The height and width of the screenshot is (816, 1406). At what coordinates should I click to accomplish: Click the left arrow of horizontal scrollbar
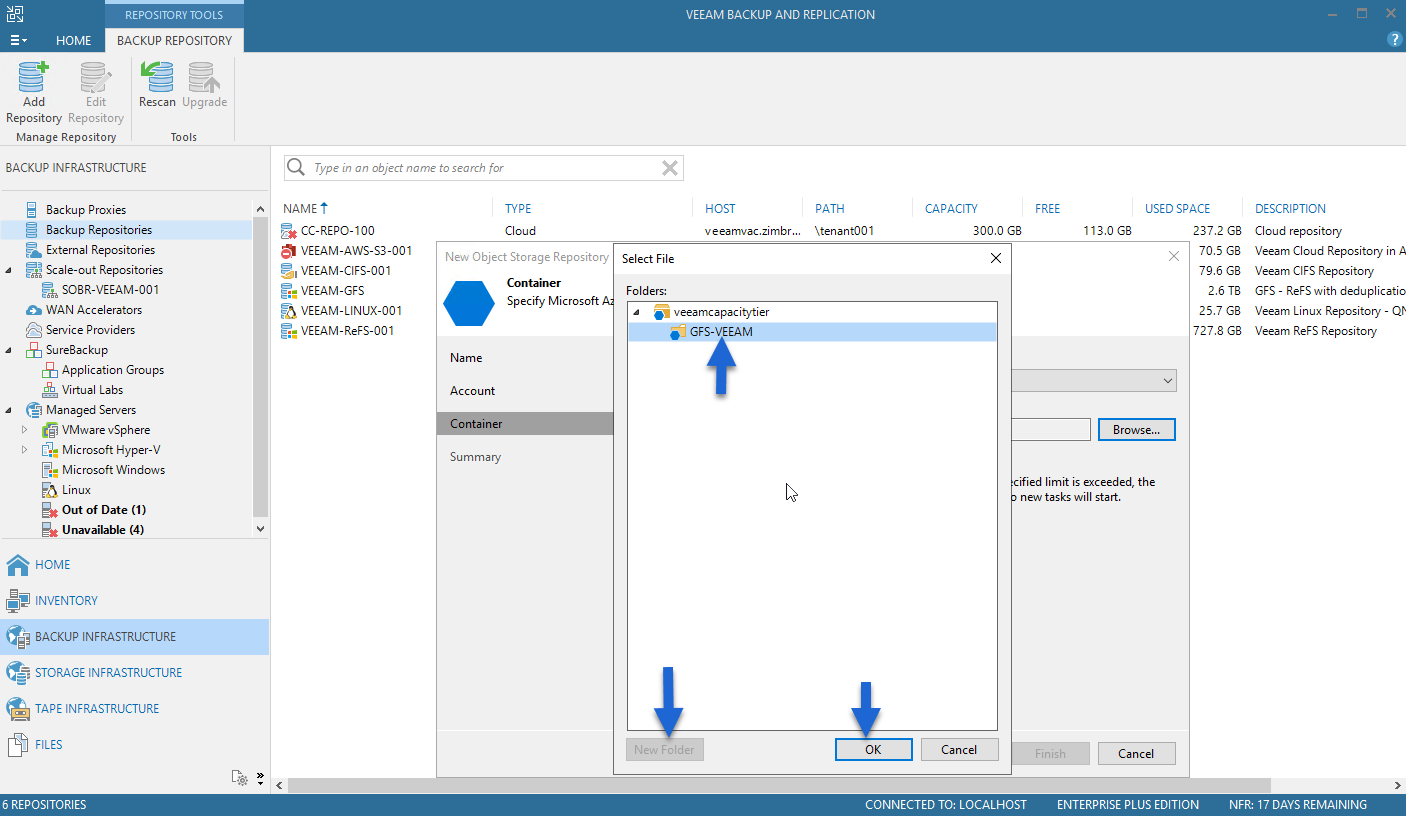pyautogui.click(x=280, y=786)
